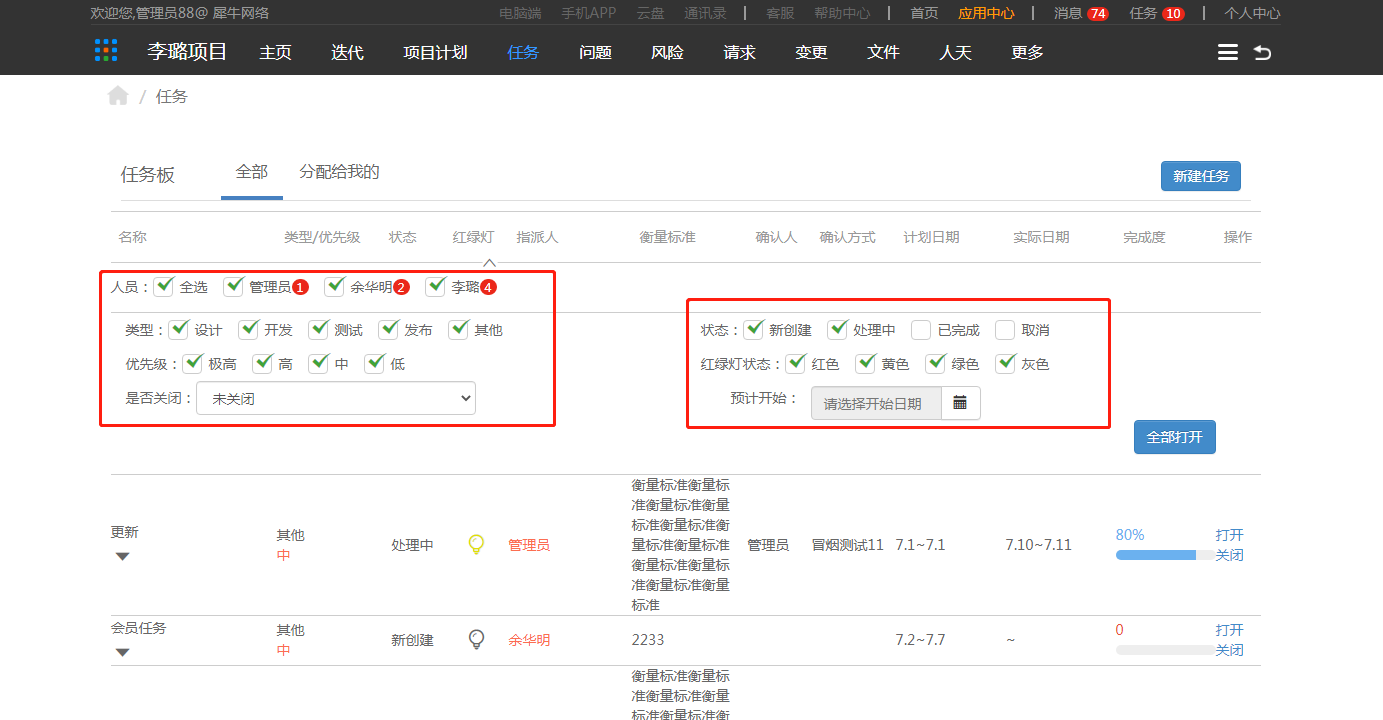This screenshot has height=720, width=1383.
Task: Open the 文件 navigation item
Action: click(x=883, y=52)
